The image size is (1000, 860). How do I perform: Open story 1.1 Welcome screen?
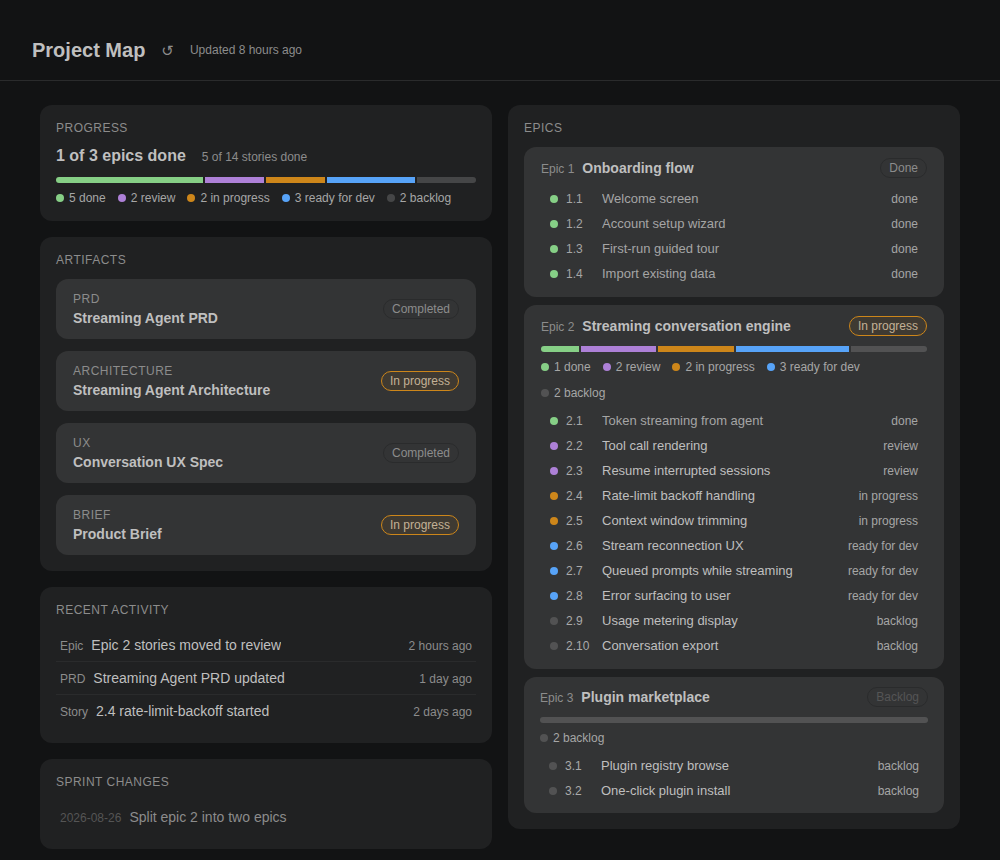click(733, 199)
